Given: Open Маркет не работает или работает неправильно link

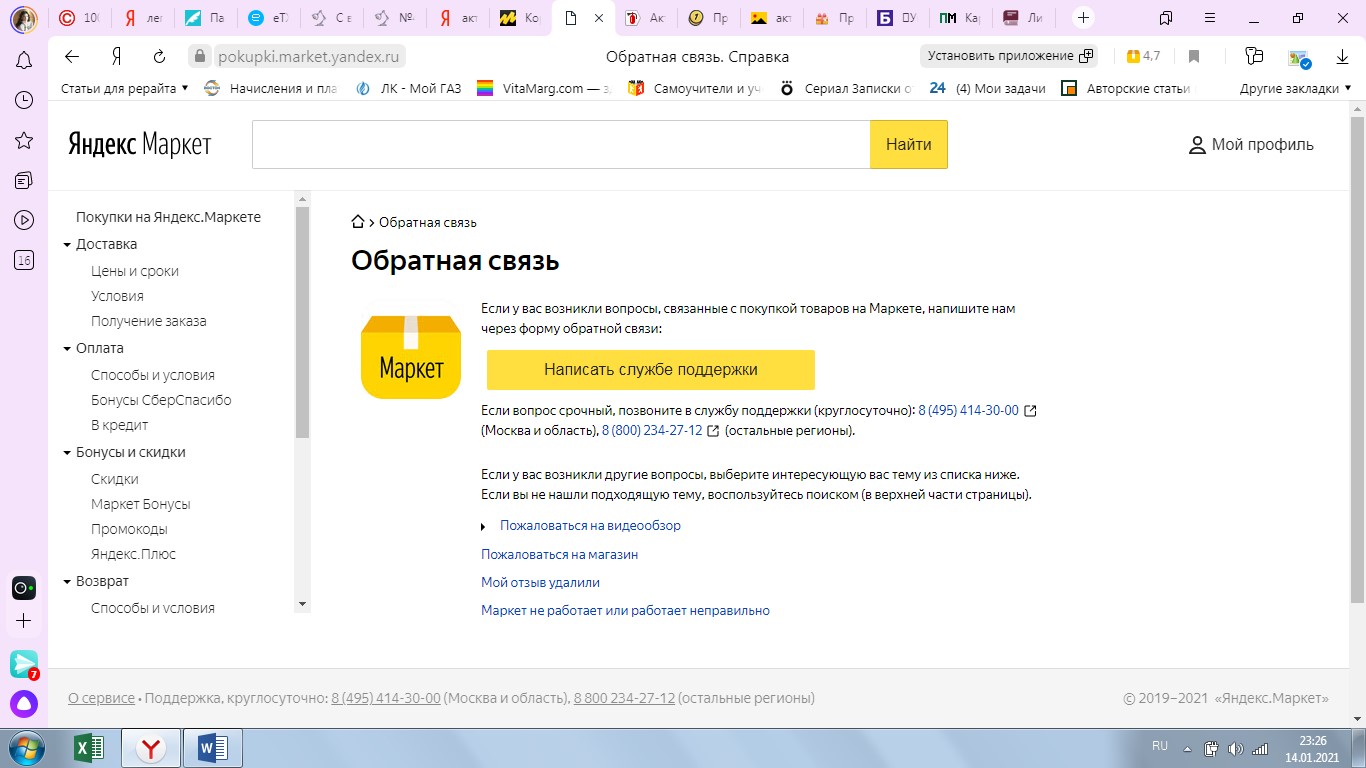Looking at the screenshot, I should pos(625,610).
